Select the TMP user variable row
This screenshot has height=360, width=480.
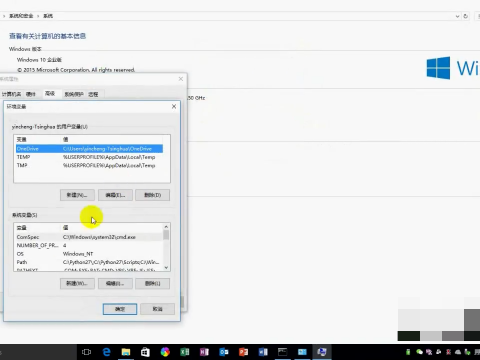point(89,165)
